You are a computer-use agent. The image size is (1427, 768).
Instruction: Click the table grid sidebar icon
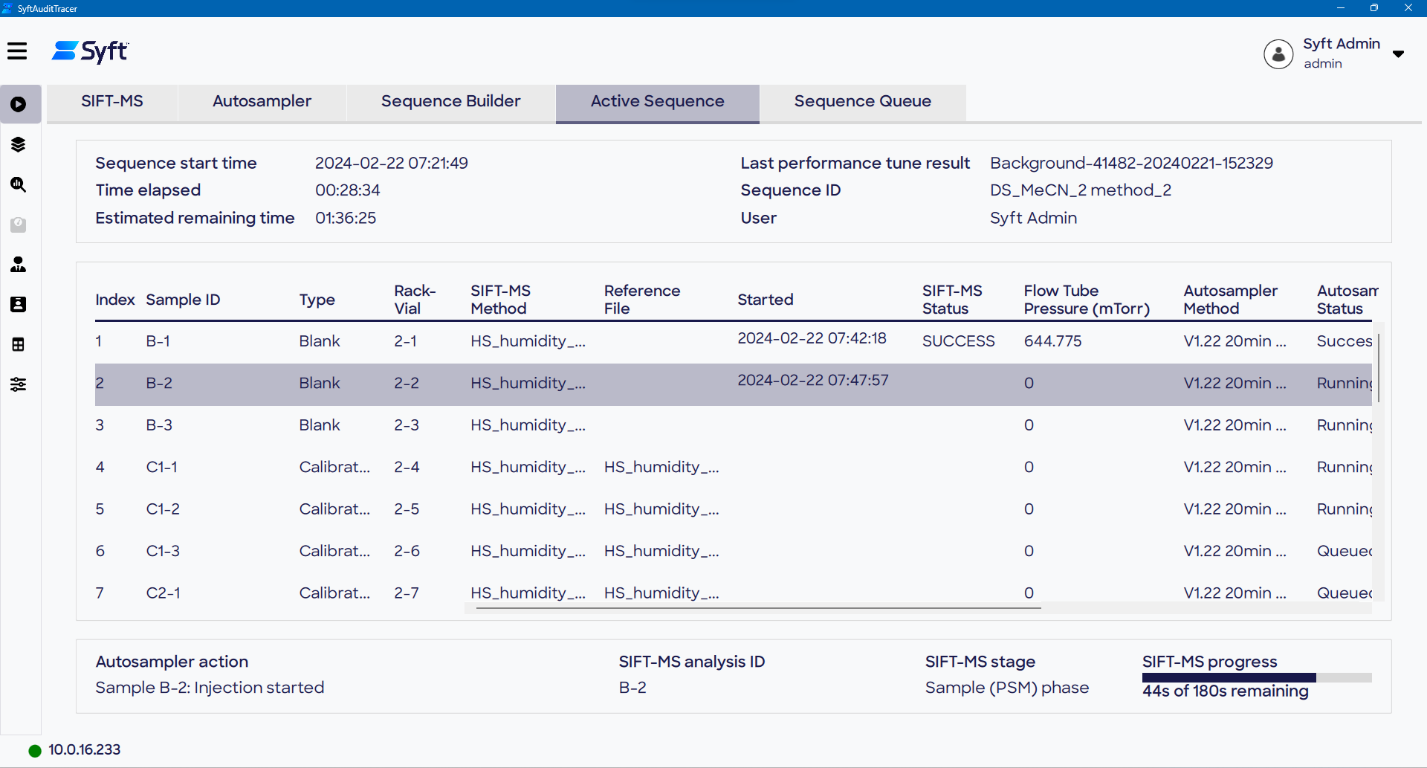pyautogui.click(x=18, y=345)
